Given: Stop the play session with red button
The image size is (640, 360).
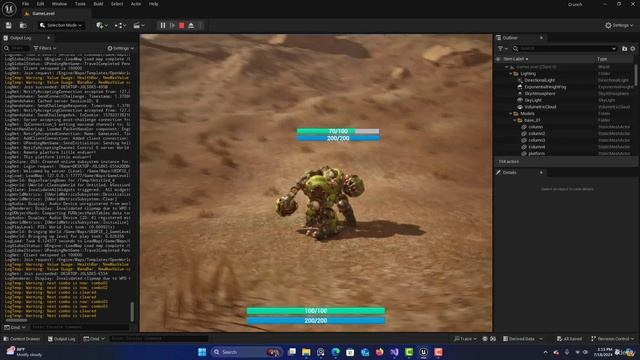Looking at the screenshot, I should [182, 25].
